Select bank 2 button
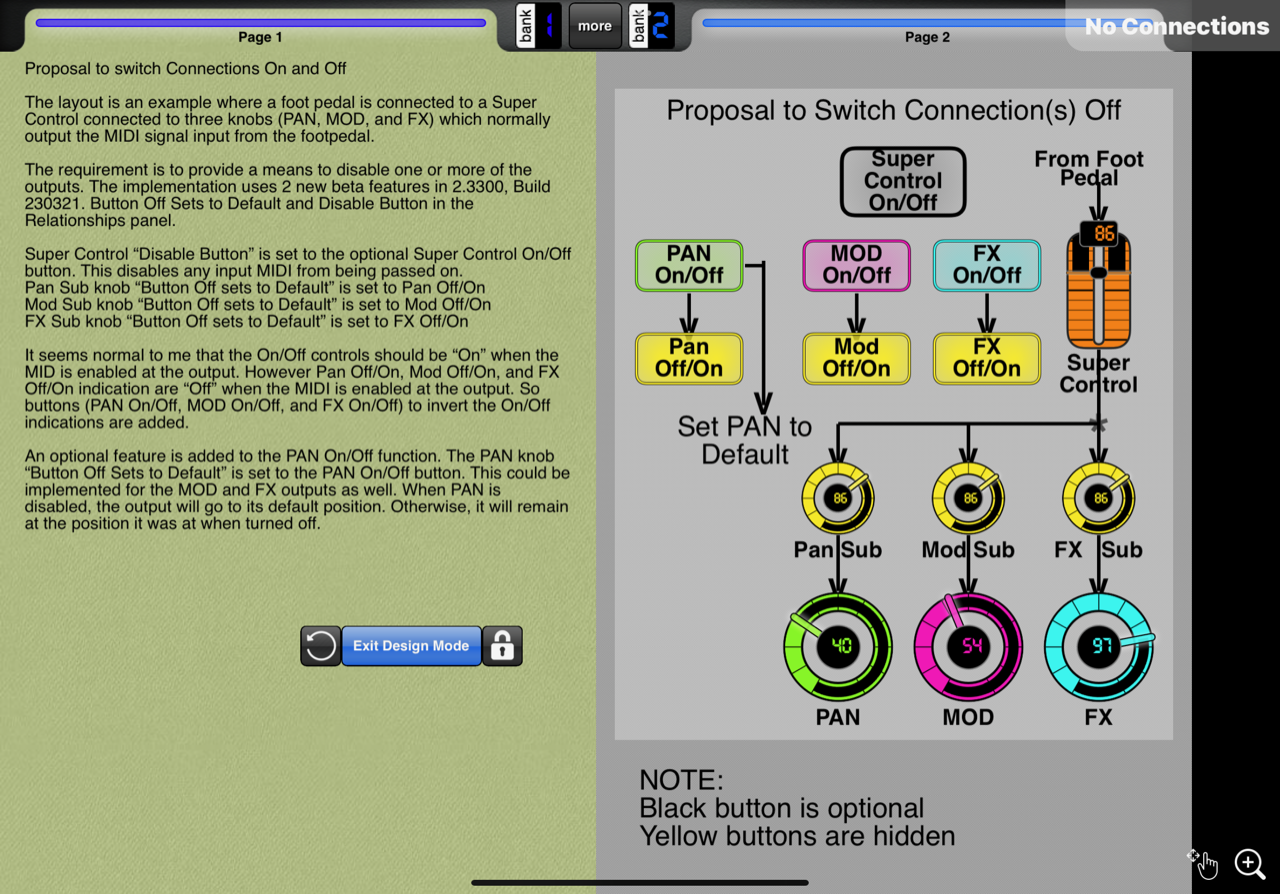Screen dimensions: 1280x894 pos(651,26)
